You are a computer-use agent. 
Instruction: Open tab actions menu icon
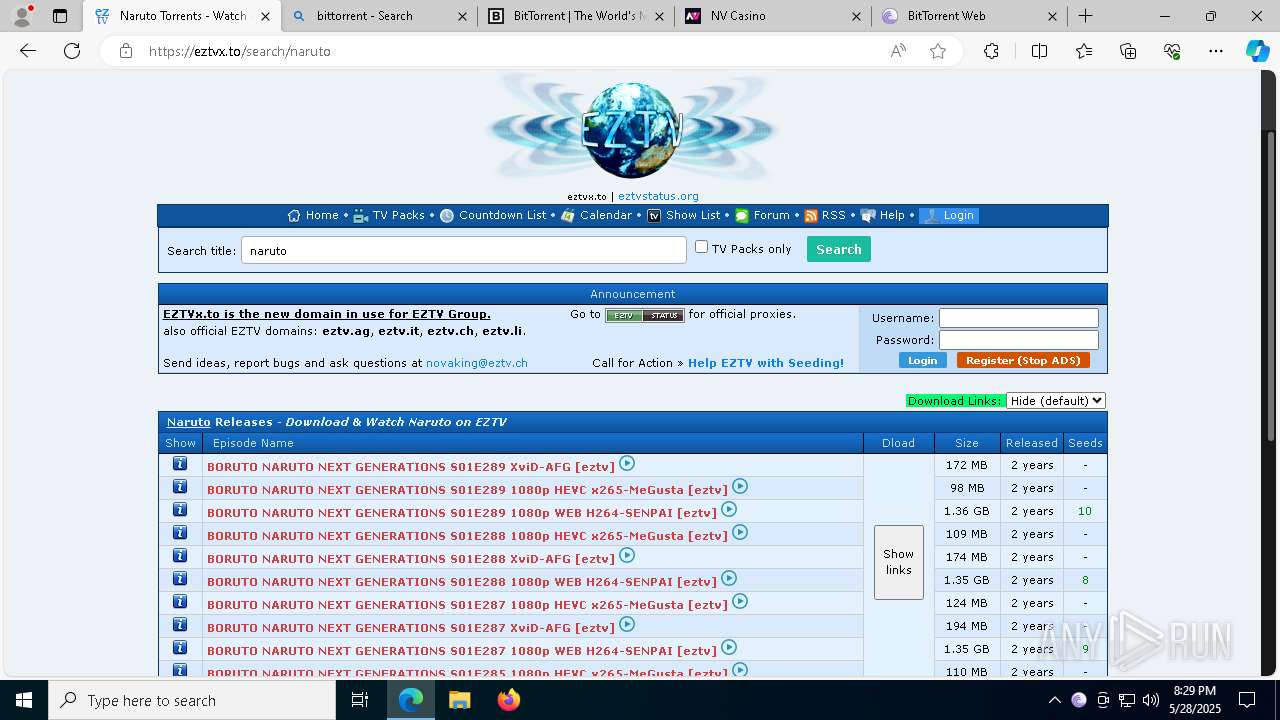tap(60, 16)
